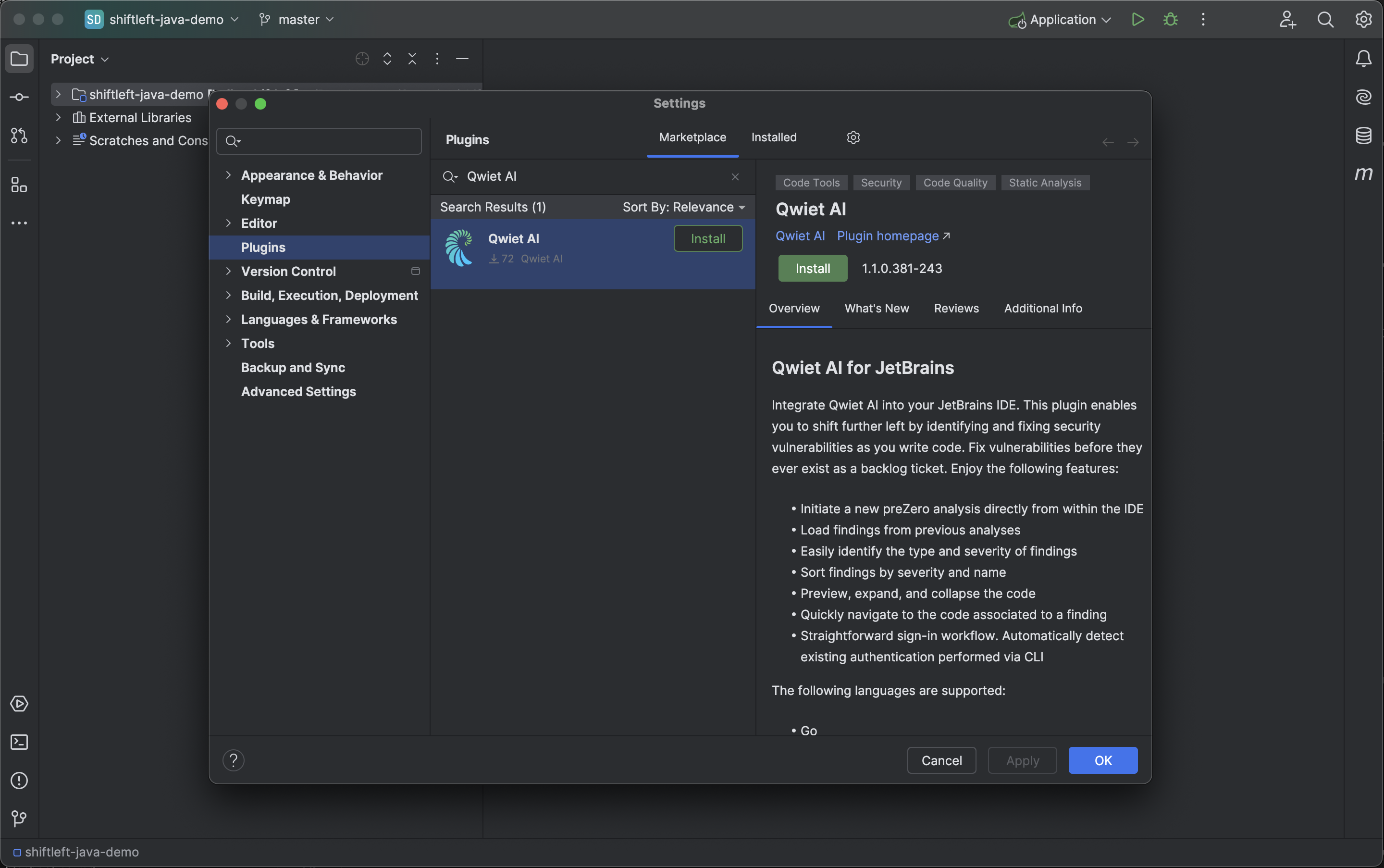
Task: Click the Security tag
Action: point(881,183)
